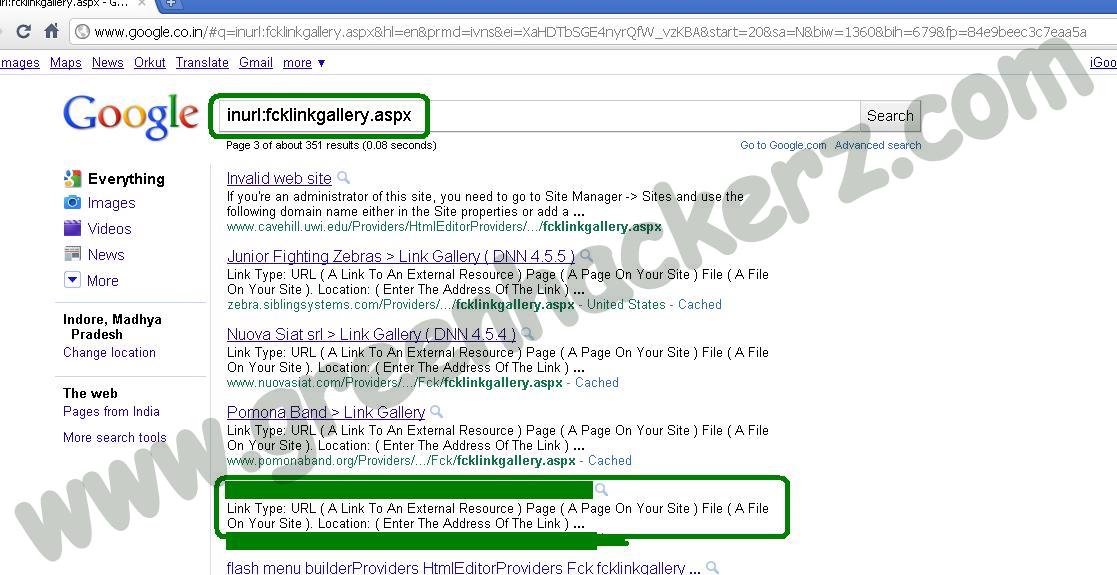Viewport: 1117px width, 575px height.
Task: Select the News filter in the sidebar
Action: (x=105, y=254)
